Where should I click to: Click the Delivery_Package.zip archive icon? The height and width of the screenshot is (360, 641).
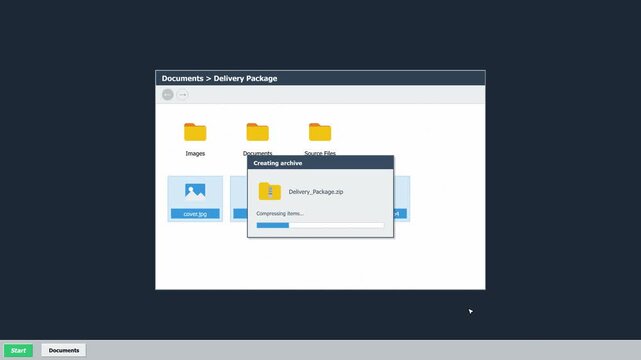pos(270,191)
